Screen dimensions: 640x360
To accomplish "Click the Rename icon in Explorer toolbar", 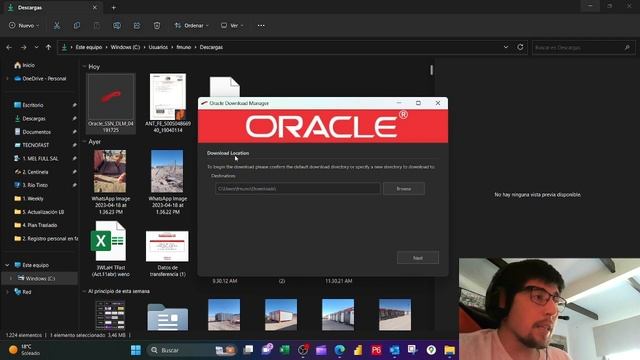I will point(117,25).
